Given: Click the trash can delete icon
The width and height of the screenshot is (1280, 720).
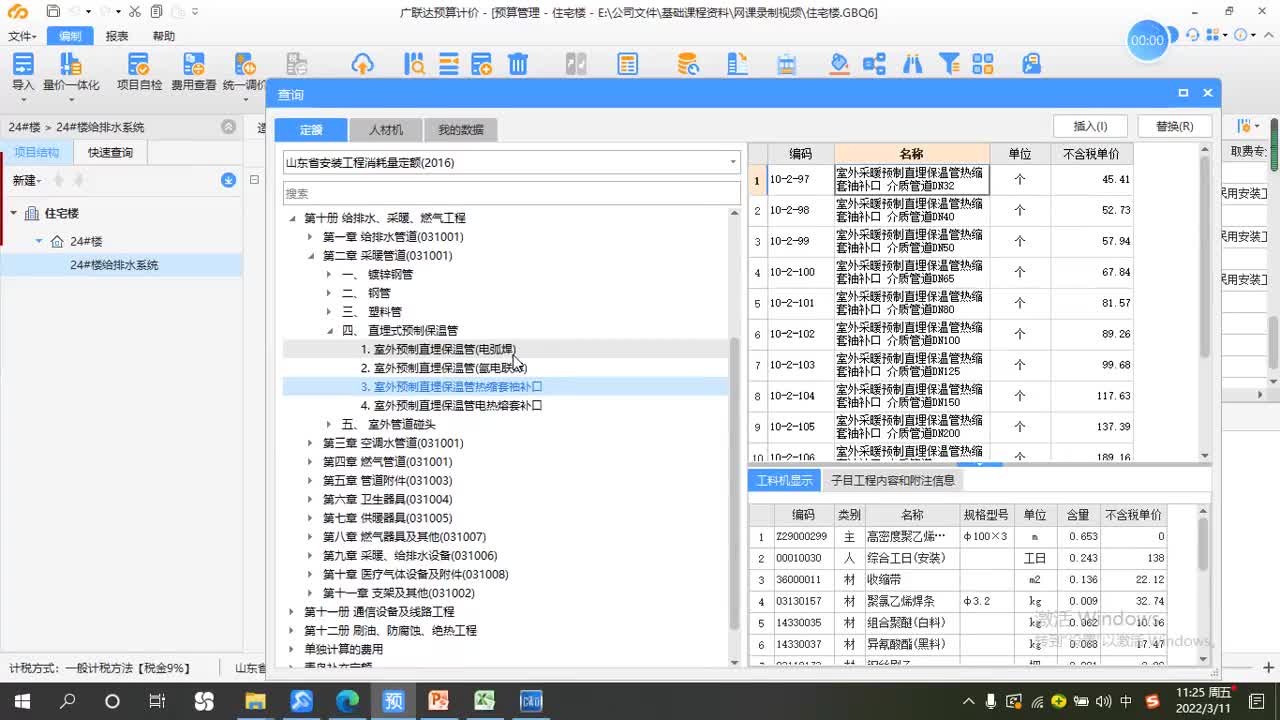Looking at the screenshot, I should pos(517,65).
